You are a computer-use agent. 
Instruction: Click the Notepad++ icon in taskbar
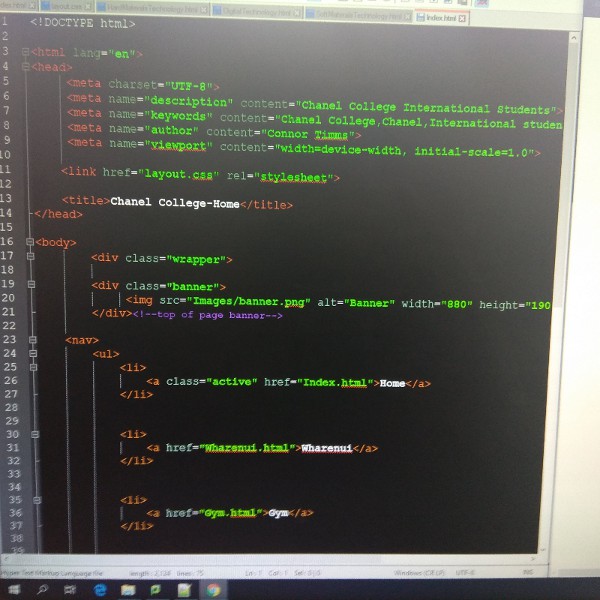coord(184,590)
